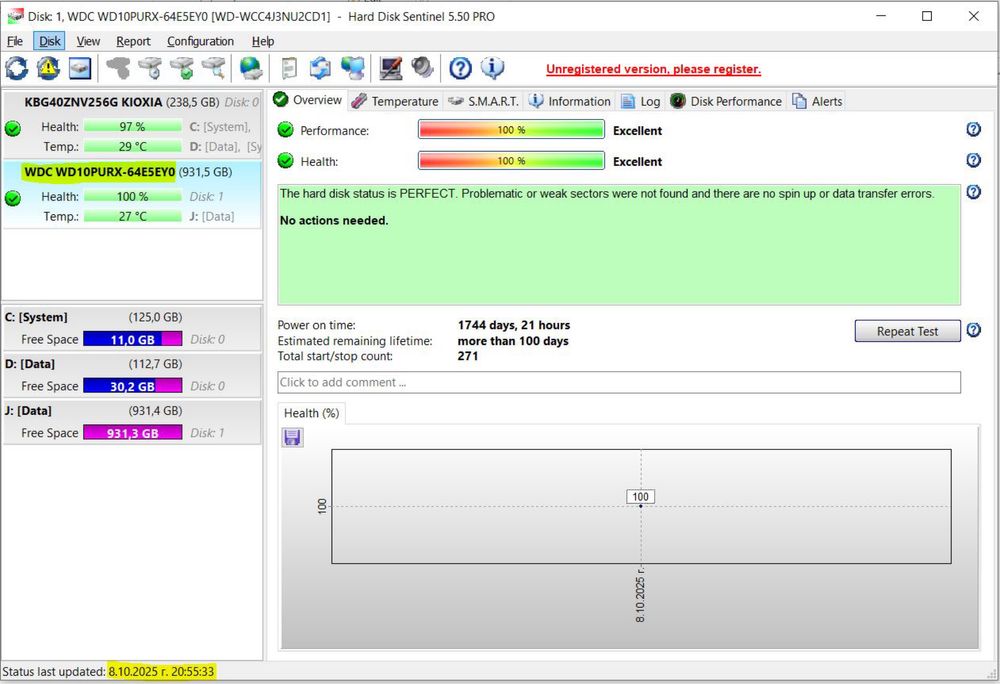The height and width of the screenshot is (684, 1000).
Task: Click the Health 100 % gradient bar in Overview
Action: pyautogui.click(x=511, y=161)
